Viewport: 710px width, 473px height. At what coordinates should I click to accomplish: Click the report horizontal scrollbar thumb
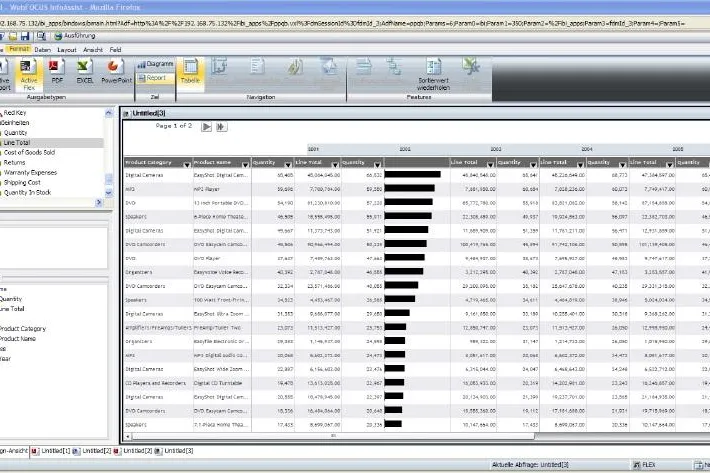coord(333,436)
